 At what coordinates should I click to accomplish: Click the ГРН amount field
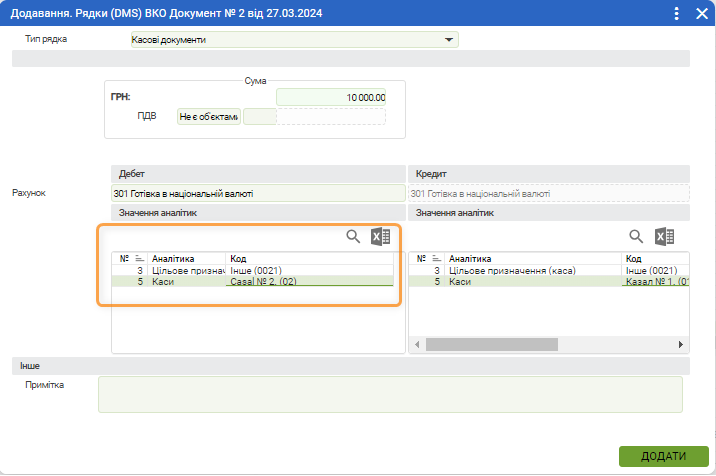click(330, 97)
